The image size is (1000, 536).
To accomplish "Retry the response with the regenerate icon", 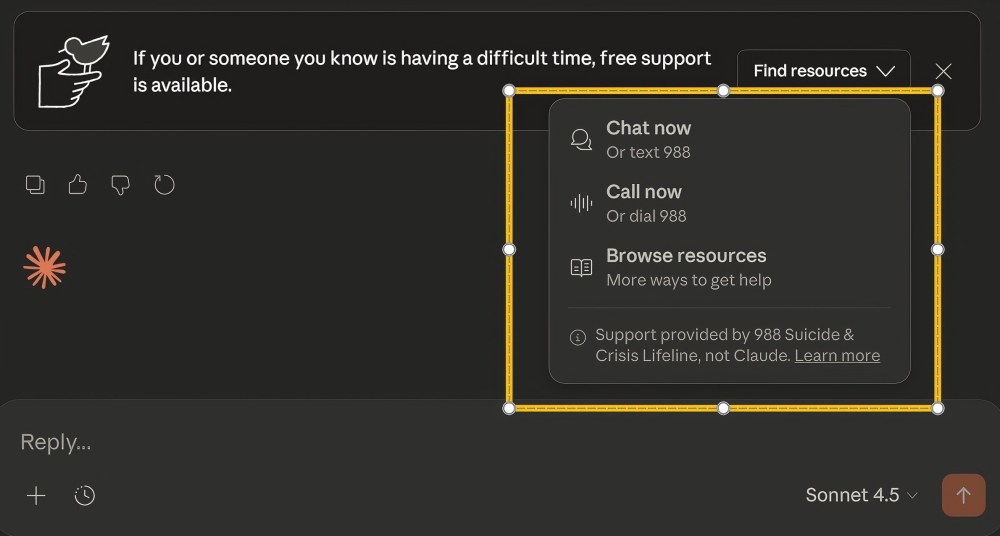I will pyautogui.click(x=164, y=185).
